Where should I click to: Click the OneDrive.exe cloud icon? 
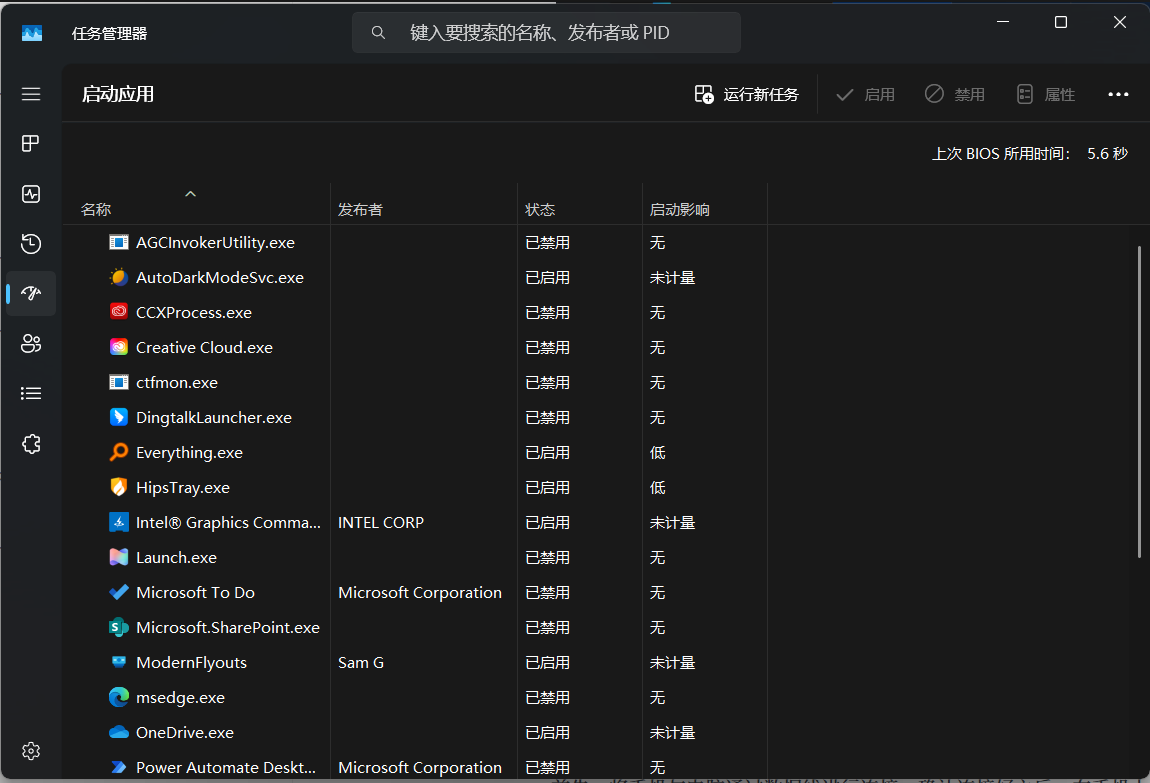[119, 732]
